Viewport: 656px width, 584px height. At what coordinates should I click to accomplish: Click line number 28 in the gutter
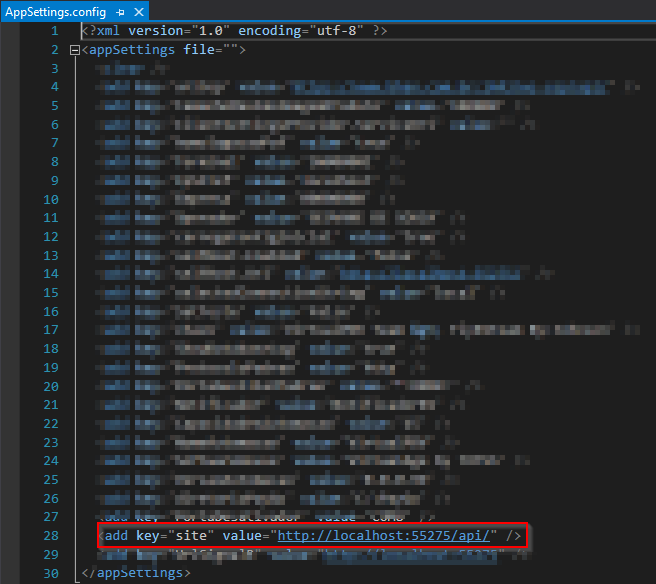[51, 535]
